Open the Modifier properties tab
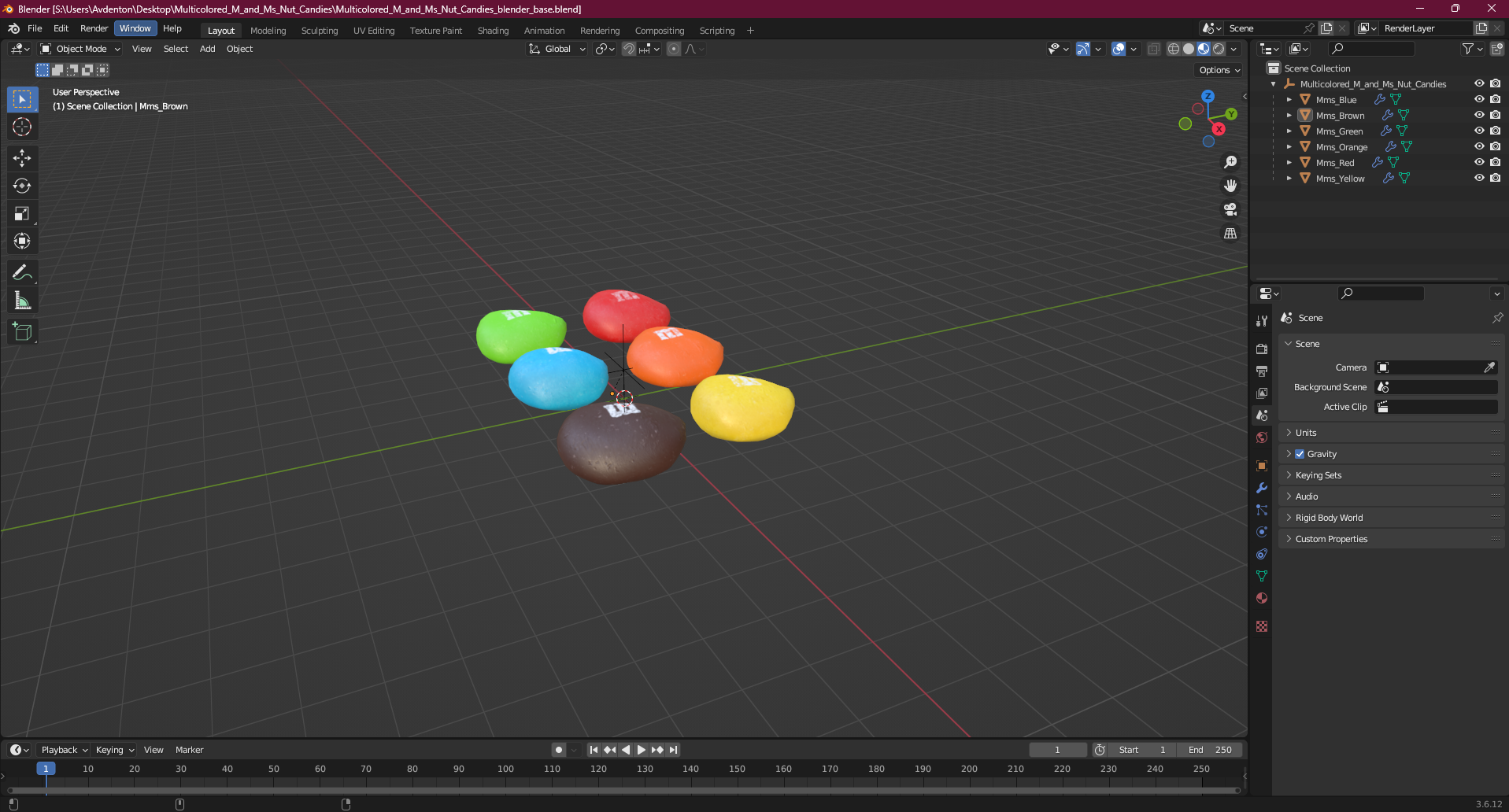The width and height of the screenshot is (1509, 812). [1262, 488]
